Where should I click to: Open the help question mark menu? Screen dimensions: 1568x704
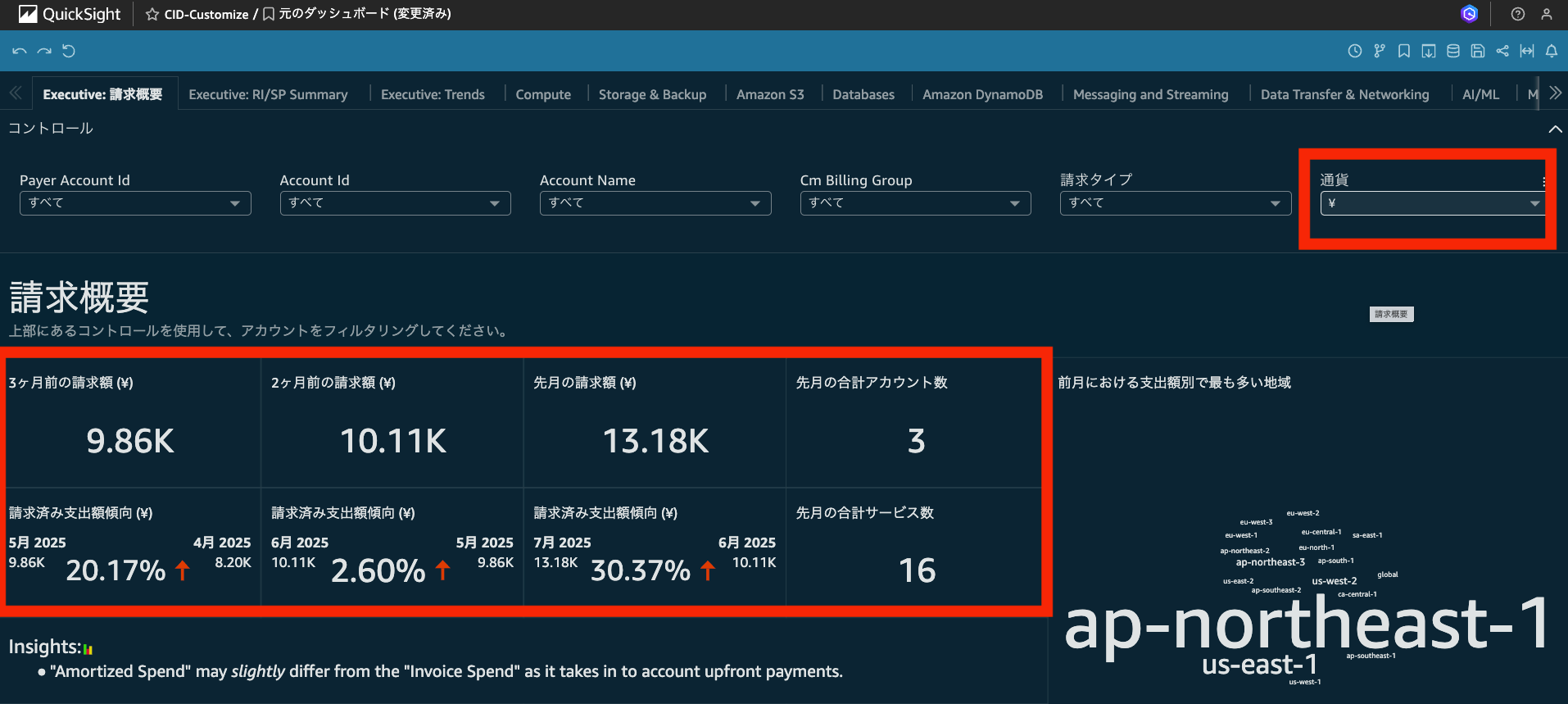(x=1518, y=14)
